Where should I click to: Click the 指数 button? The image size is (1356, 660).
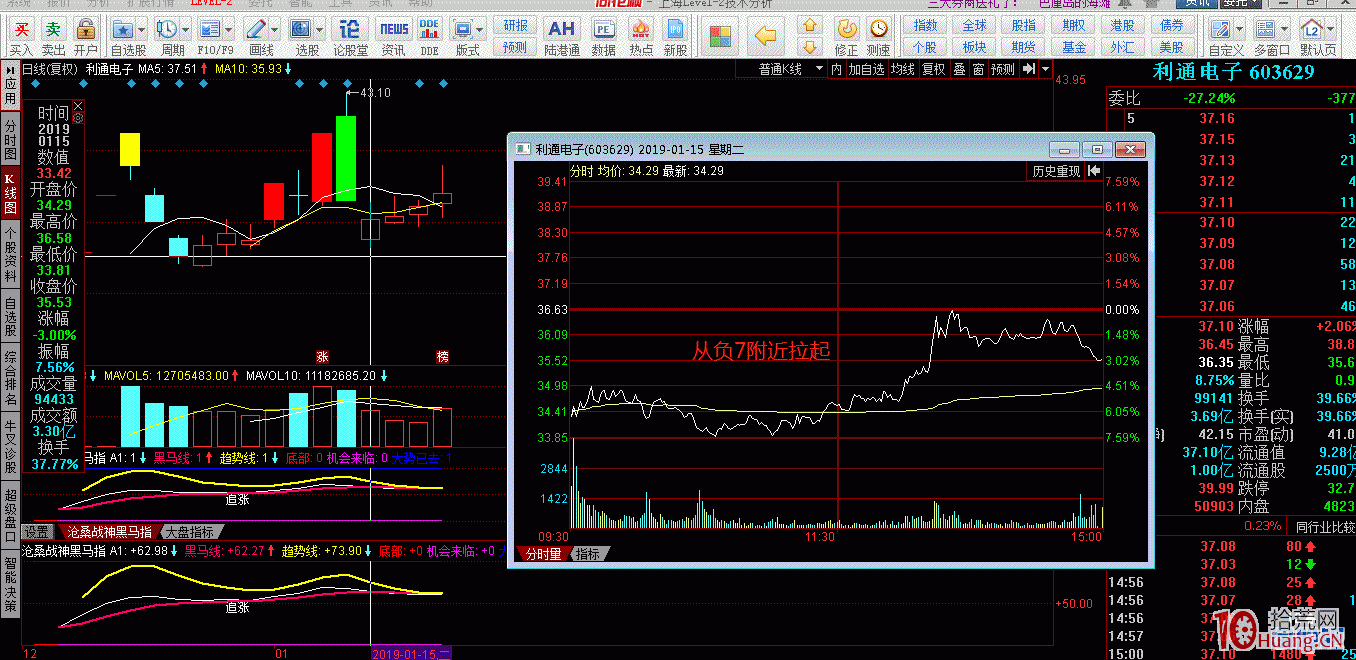click(925, 26)
